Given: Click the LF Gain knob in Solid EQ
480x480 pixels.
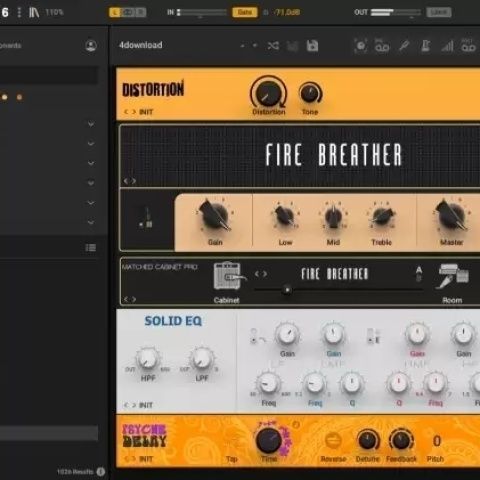Looking at the screenshot, I should [287, 334].
